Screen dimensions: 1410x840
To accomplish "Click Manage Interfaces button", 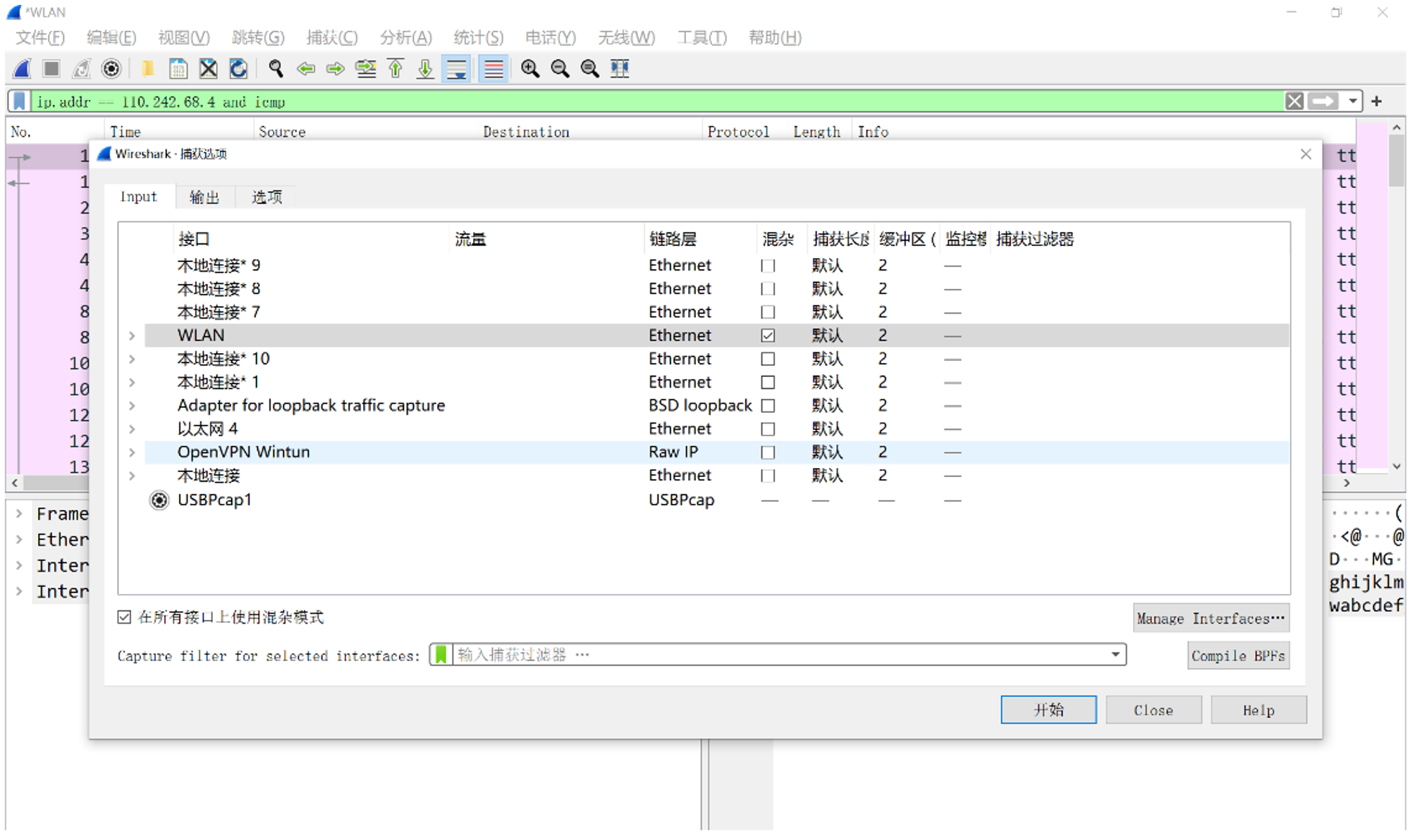I will (1211, 618).
